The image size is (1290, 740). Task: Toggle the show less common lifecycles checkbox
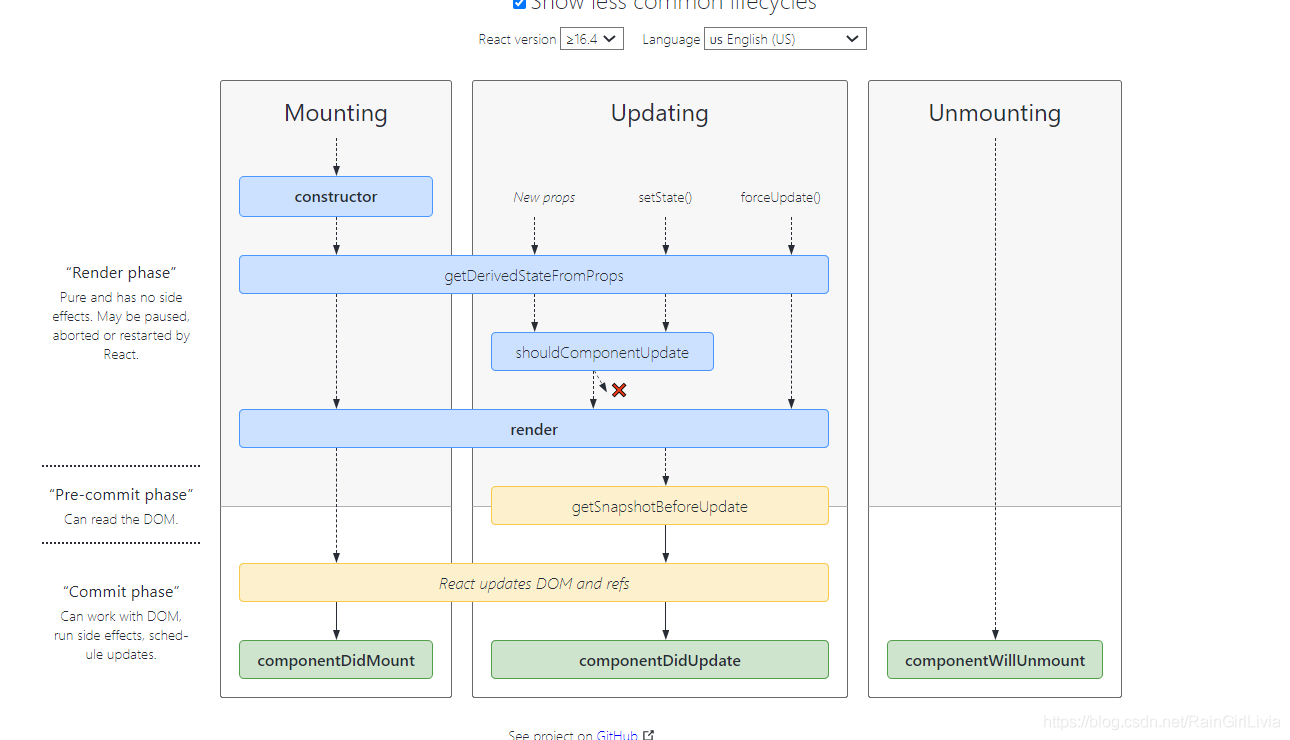[x=519, y=4]
